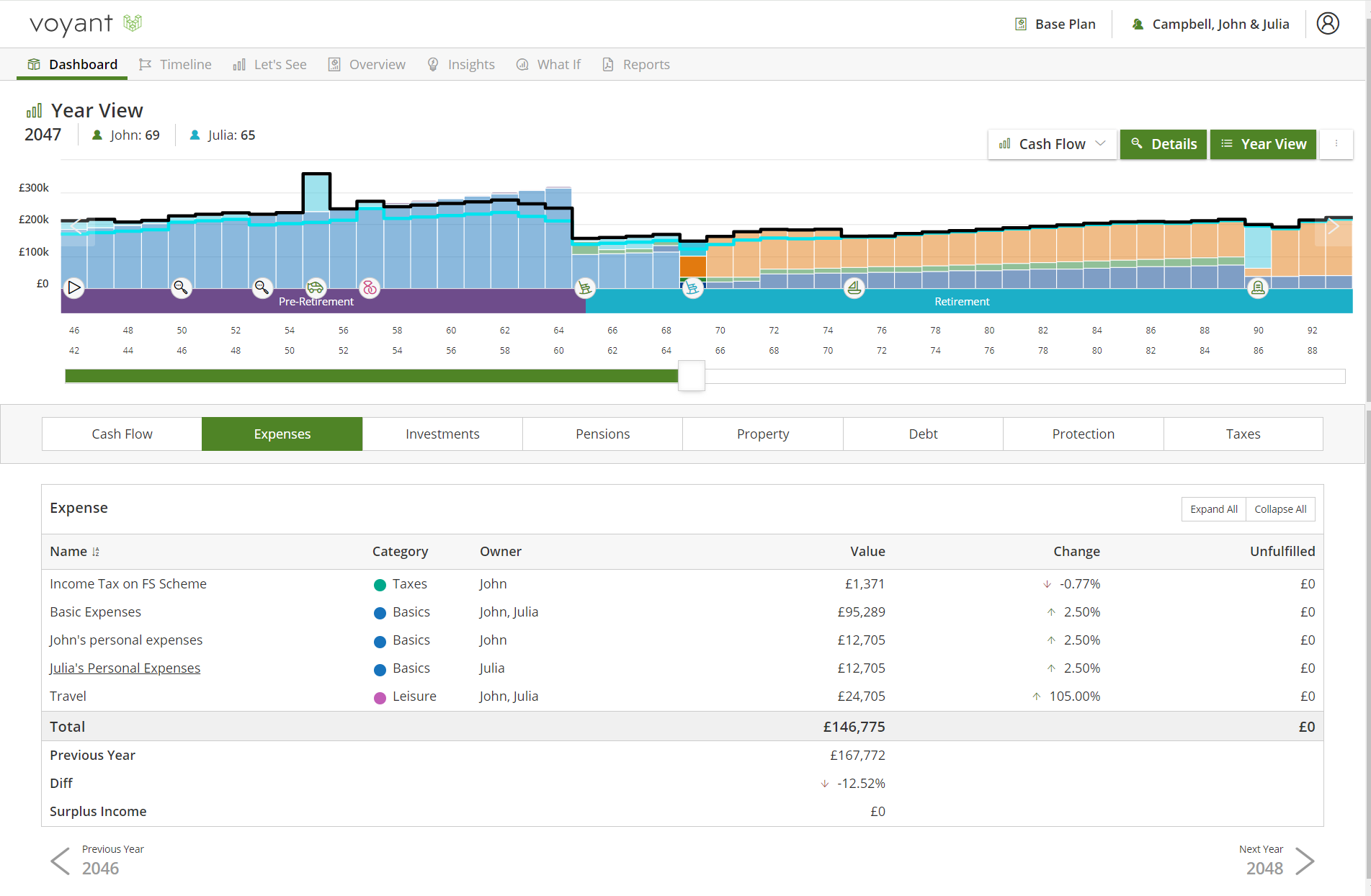Click the magnifier event icon at age 50
The height and width of the screenshot is (896, 1371).
181,288
